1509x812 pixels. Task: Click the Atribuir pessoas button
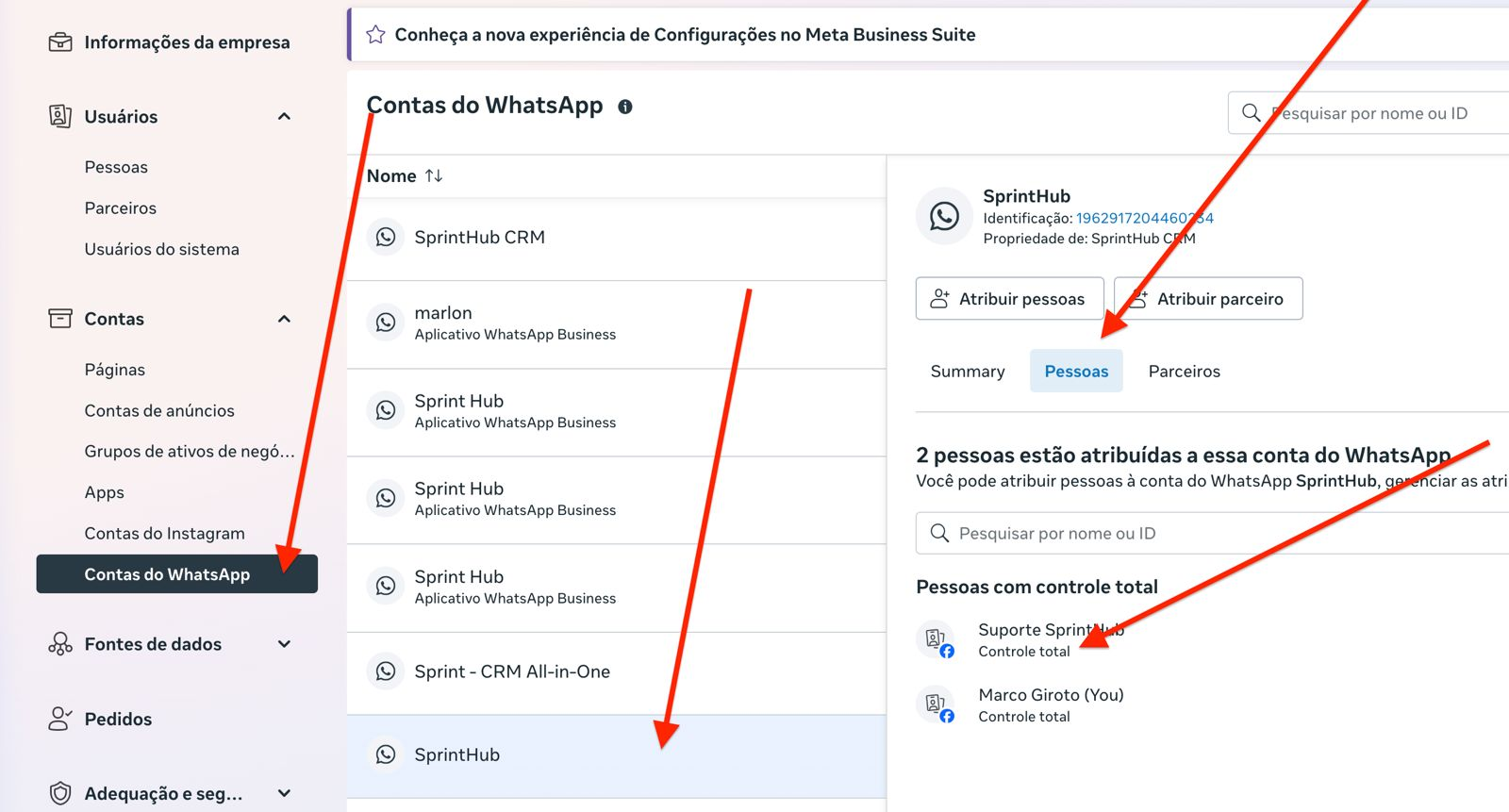(1009, 299)
